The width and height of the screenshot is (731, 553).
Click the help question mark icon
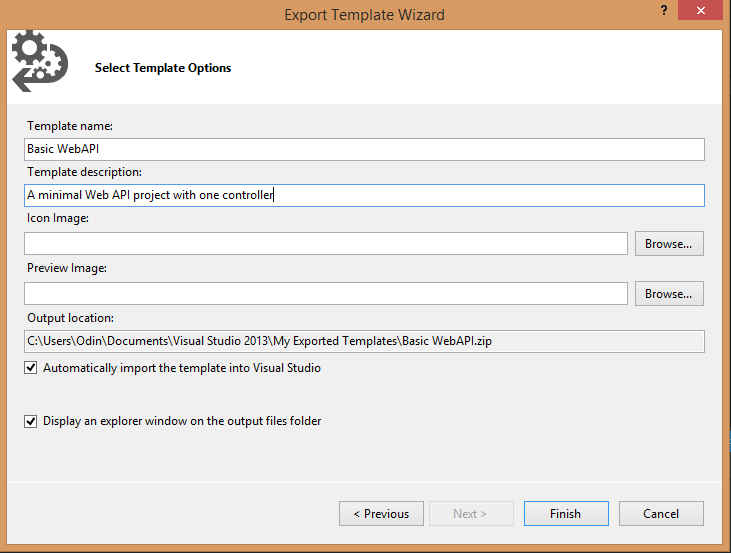[664, 10]
